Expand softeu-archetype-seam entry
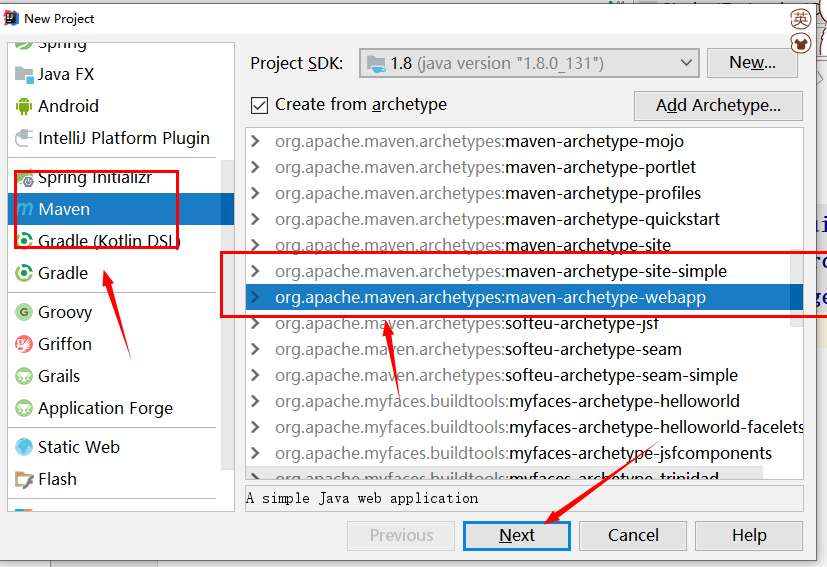This screenshot has width=827, height=567. [x=256, y=349]
